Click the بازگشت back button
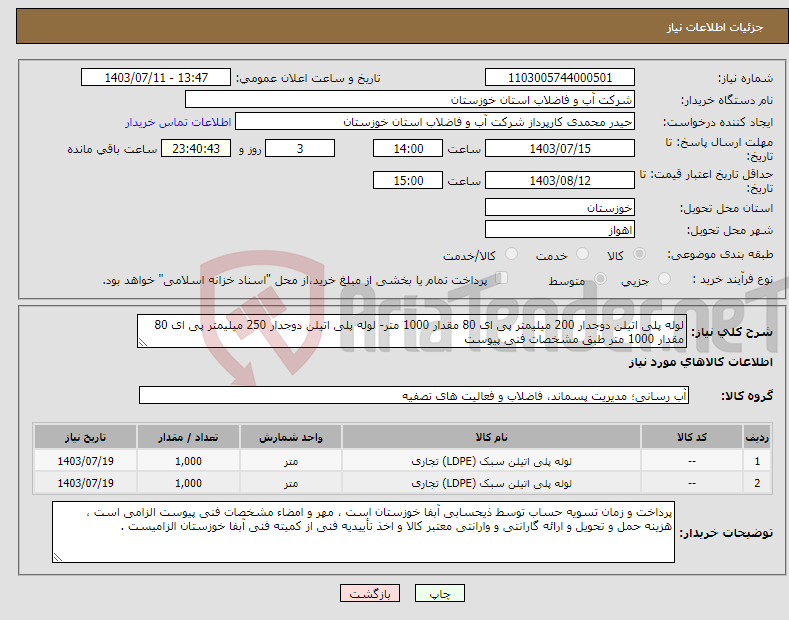The image size is (789, 620). tap(370, 593)
